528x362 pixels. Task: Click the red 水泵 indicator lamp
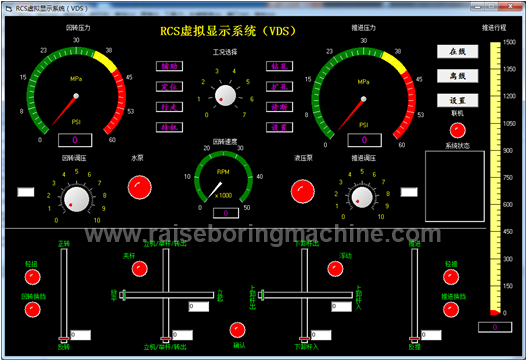click(x=139, y=187)
